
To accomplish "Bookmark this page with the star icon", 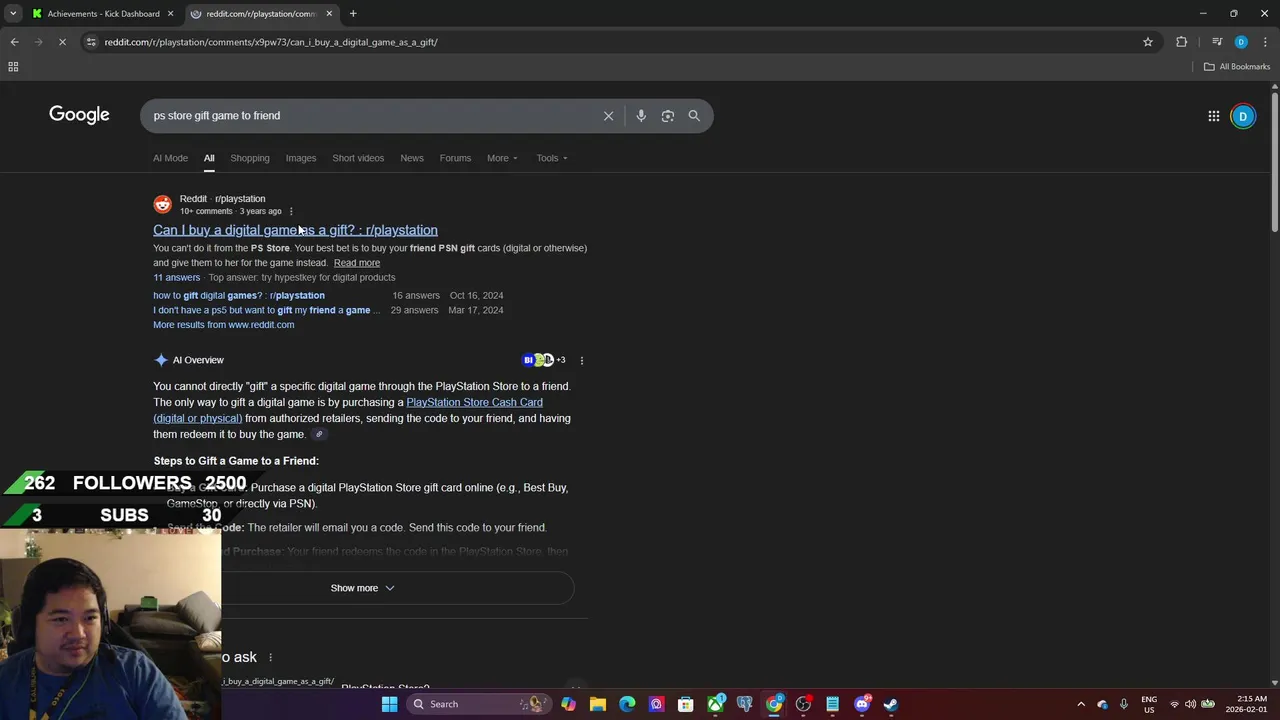I will (x=1148, y=42).
